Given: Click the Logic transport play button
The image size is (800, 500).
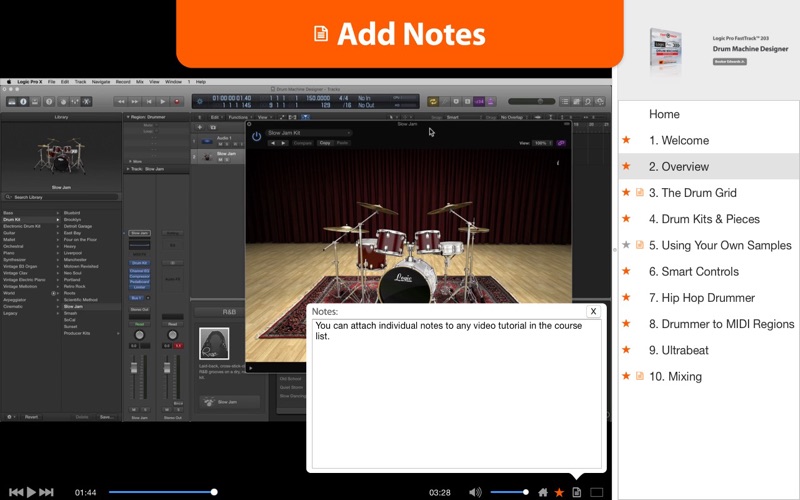Looking at the screenshot, I should (x=163, y=102).
